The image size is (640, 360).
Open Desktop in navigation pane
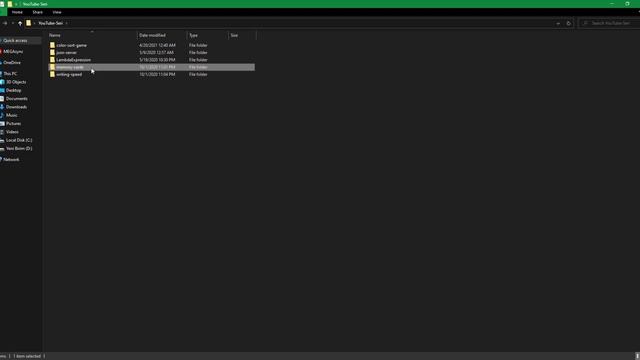(x=13, y=90)
